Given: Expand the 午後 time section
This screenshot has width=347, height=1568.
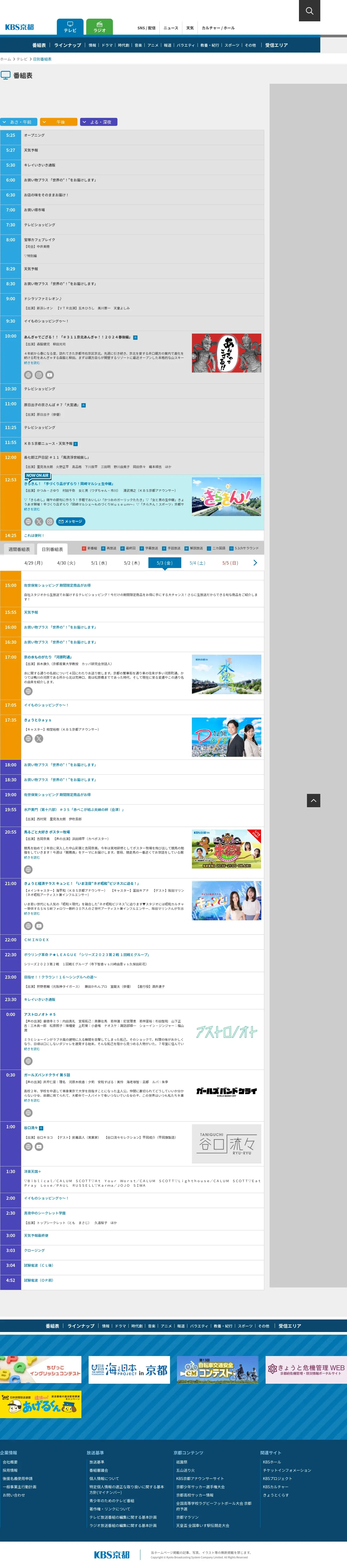Looking at the screenshot, I should [x=58, y=122].
